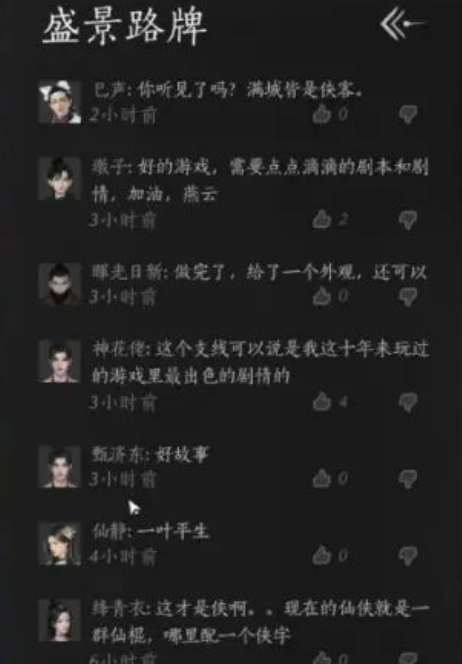Viewport: 462px width, 664px height.
Task: Click the 盛景路牌 panel title
Action: 125,27
